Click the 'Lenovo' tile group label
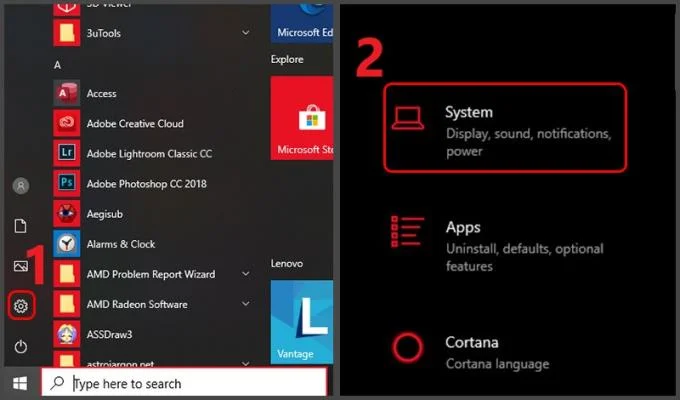Screen dimensions: 680x400 click(287, 263)
